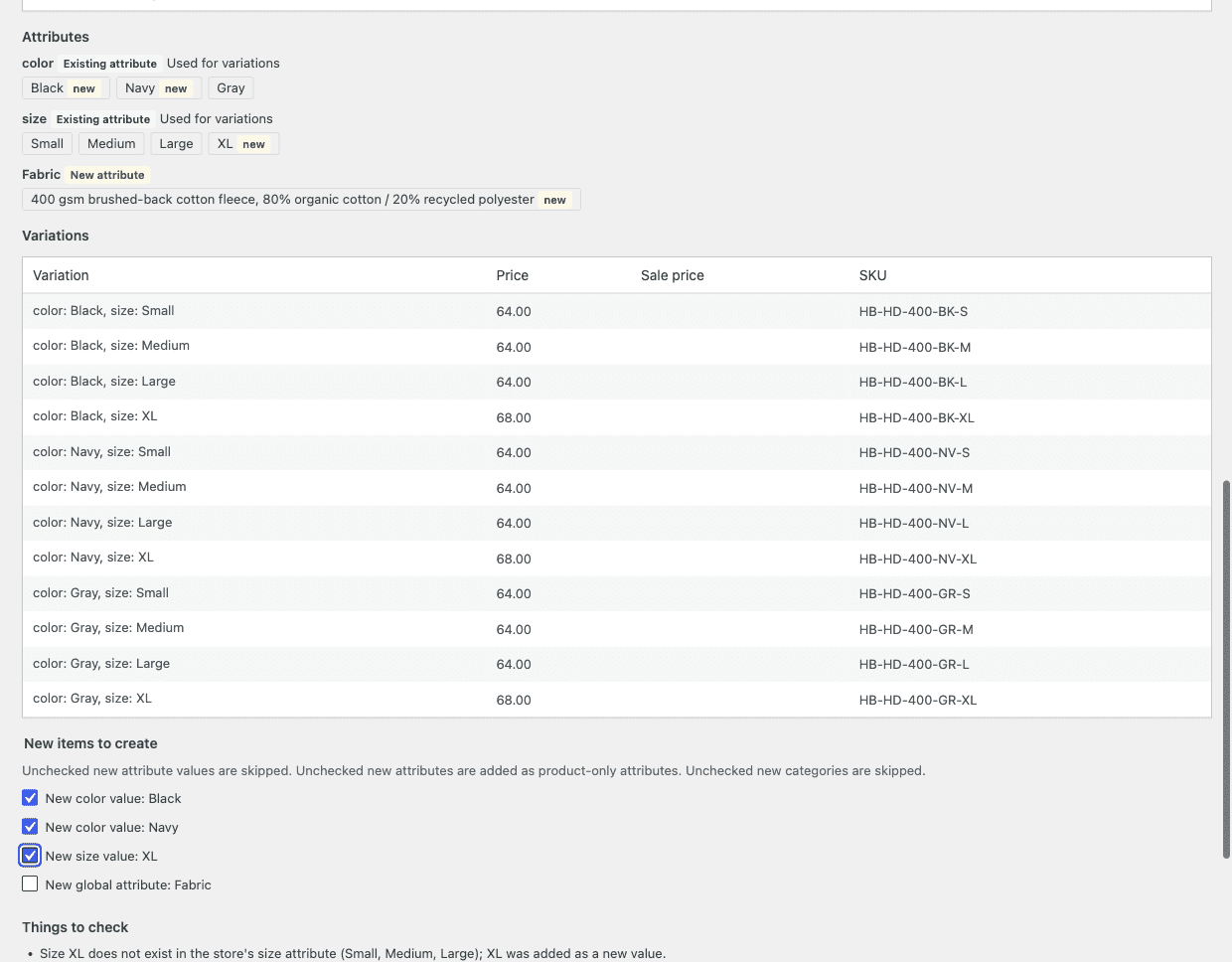
Task: Click SKU HB-HD-400-BK-L
Action: pyautogui.click(x=913, y=382)
